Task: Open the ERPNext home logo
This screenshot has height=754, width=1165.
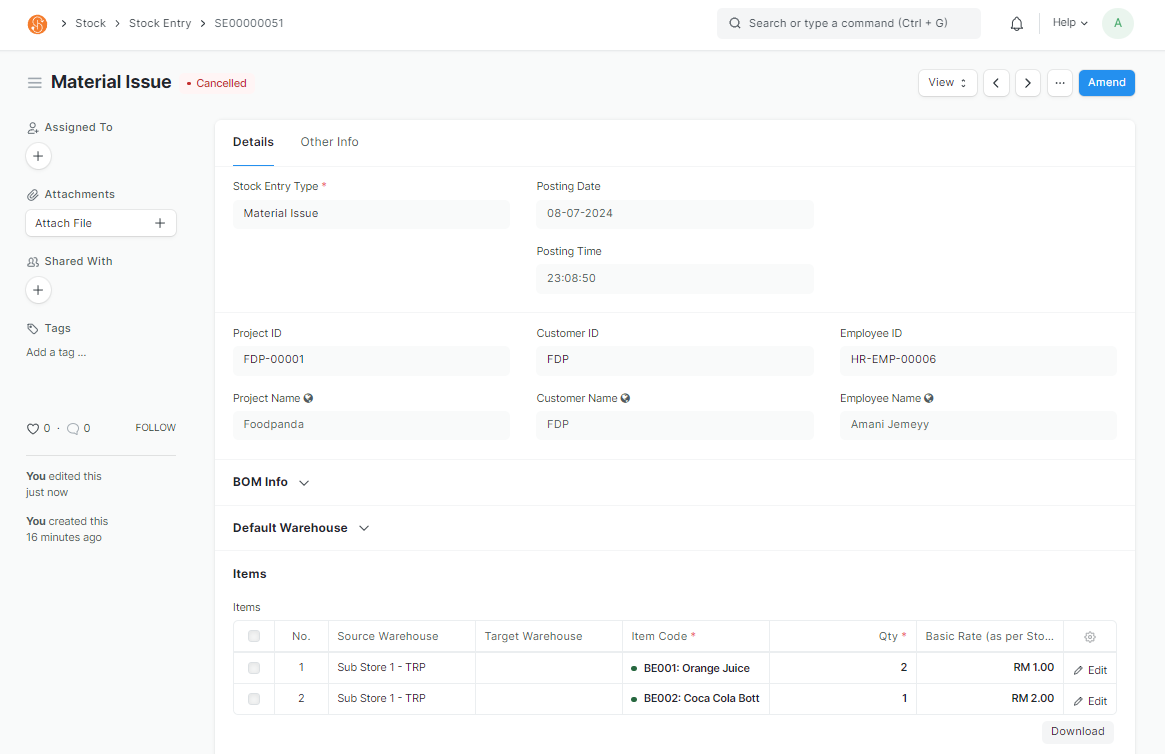Action: tap(37, 24)
